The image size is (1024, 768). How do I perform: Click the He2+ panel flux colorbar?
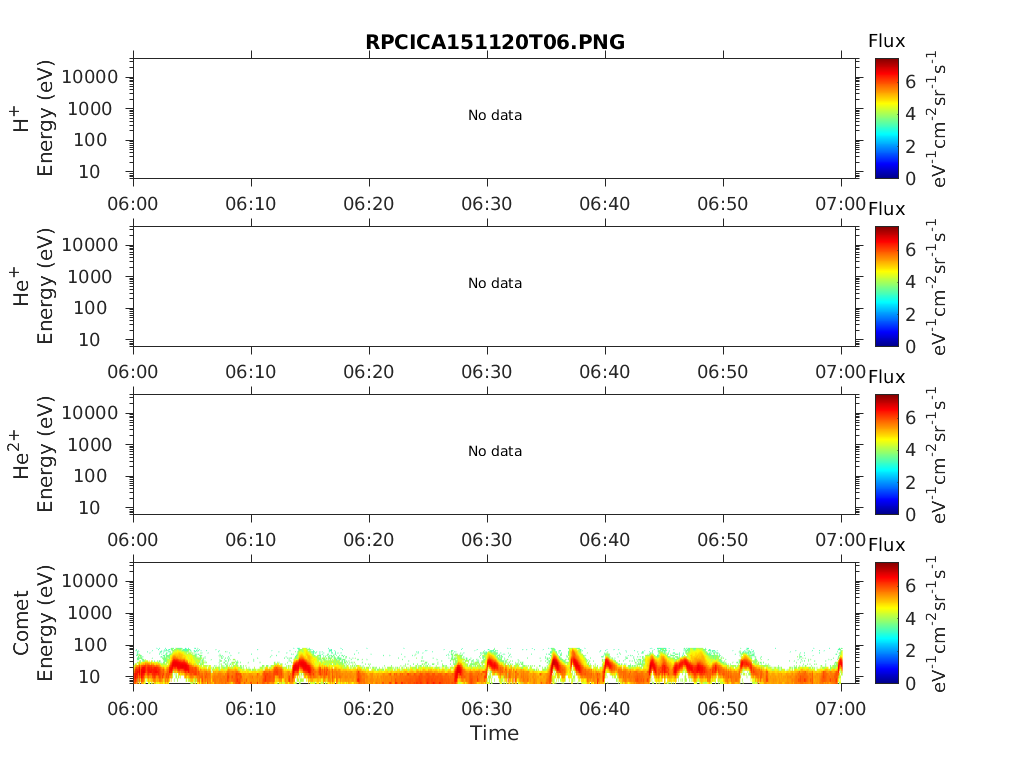pos(887,454)
